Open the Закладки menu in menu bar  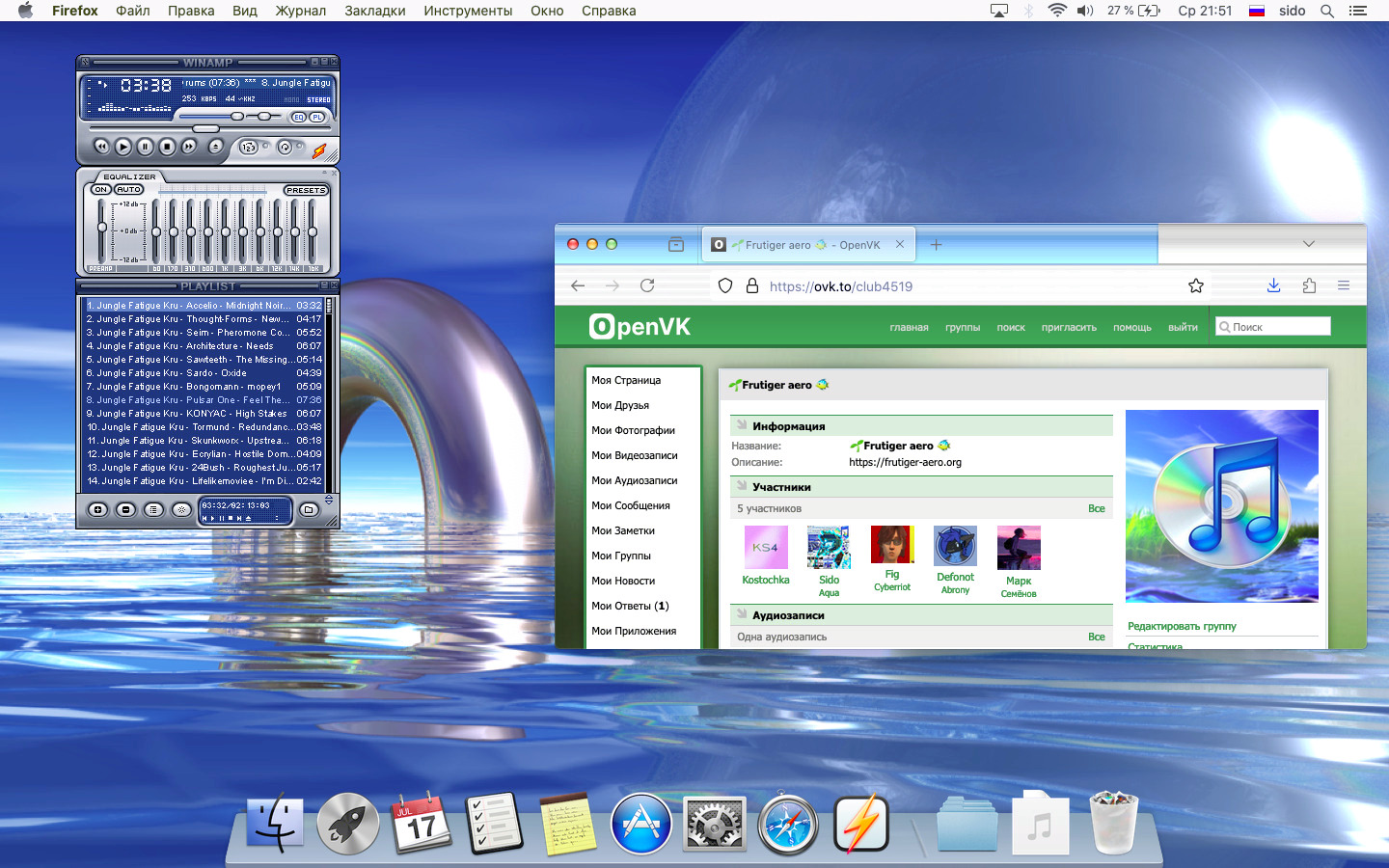(x=374, y=11)
